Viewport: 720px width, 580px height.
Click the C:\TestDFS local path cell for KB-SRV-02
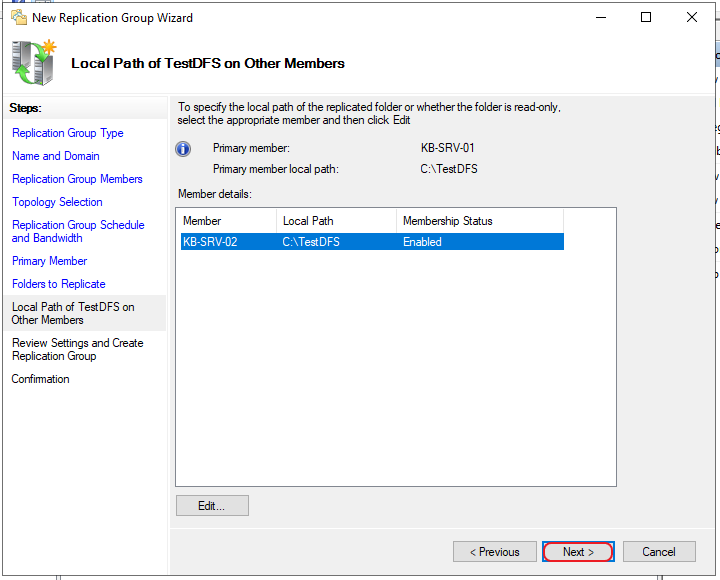311,242
